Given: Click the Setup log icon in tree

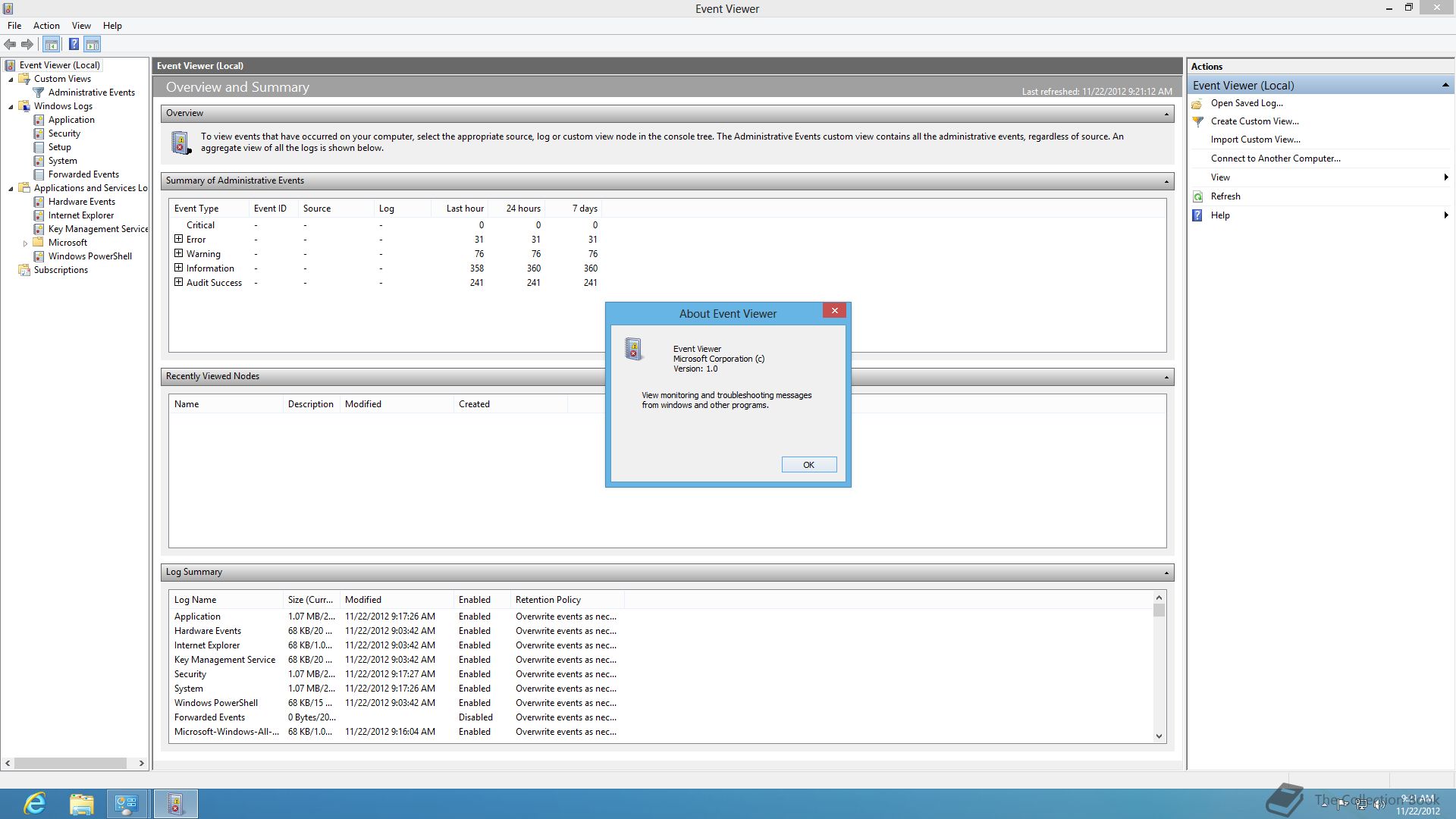Looking at the screenshot, I should click(x=39, y=147).
